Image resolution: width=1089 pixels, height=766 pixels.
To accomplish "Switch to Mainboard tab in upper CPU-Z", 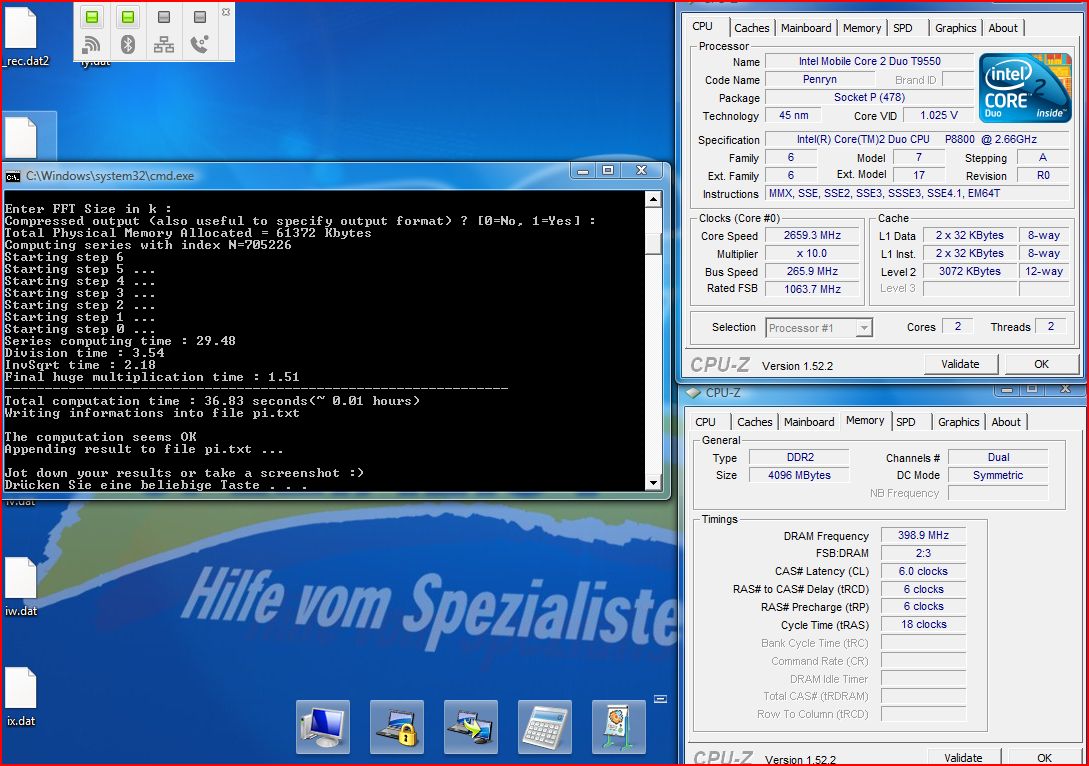I will click(806, 28).
